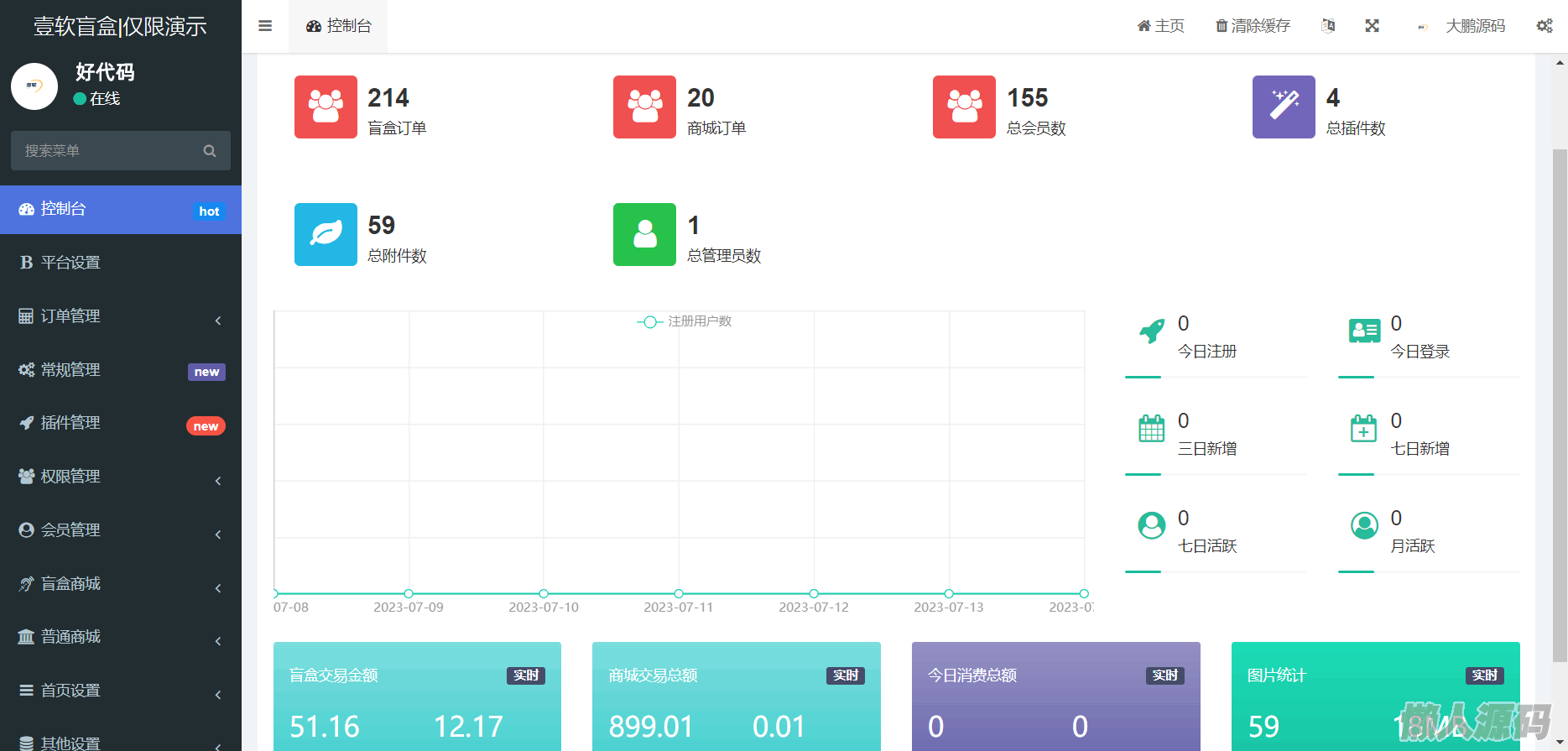Expand the 权限管理 sidebar menu

coord(120,477)
